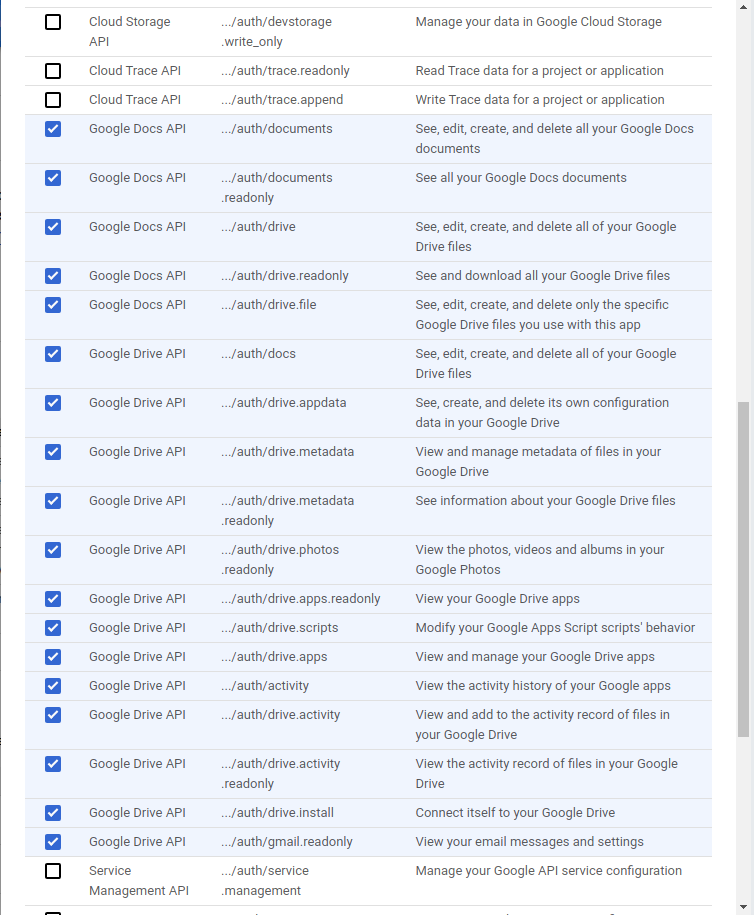Click 'See and download all your Google Drive files'

(x=543, y=275)
